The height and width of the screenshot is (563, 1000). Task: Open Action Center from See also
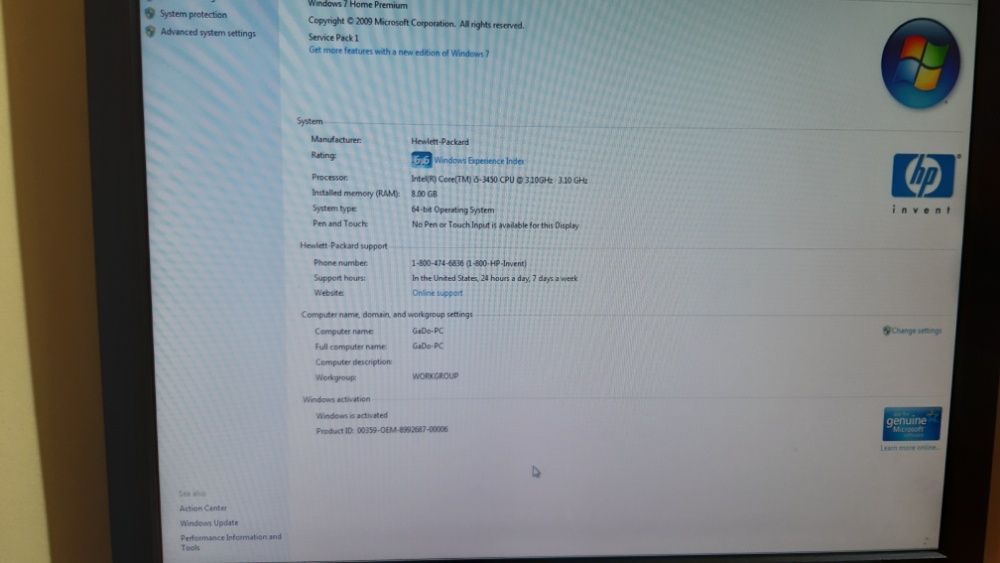pos(203,508)
